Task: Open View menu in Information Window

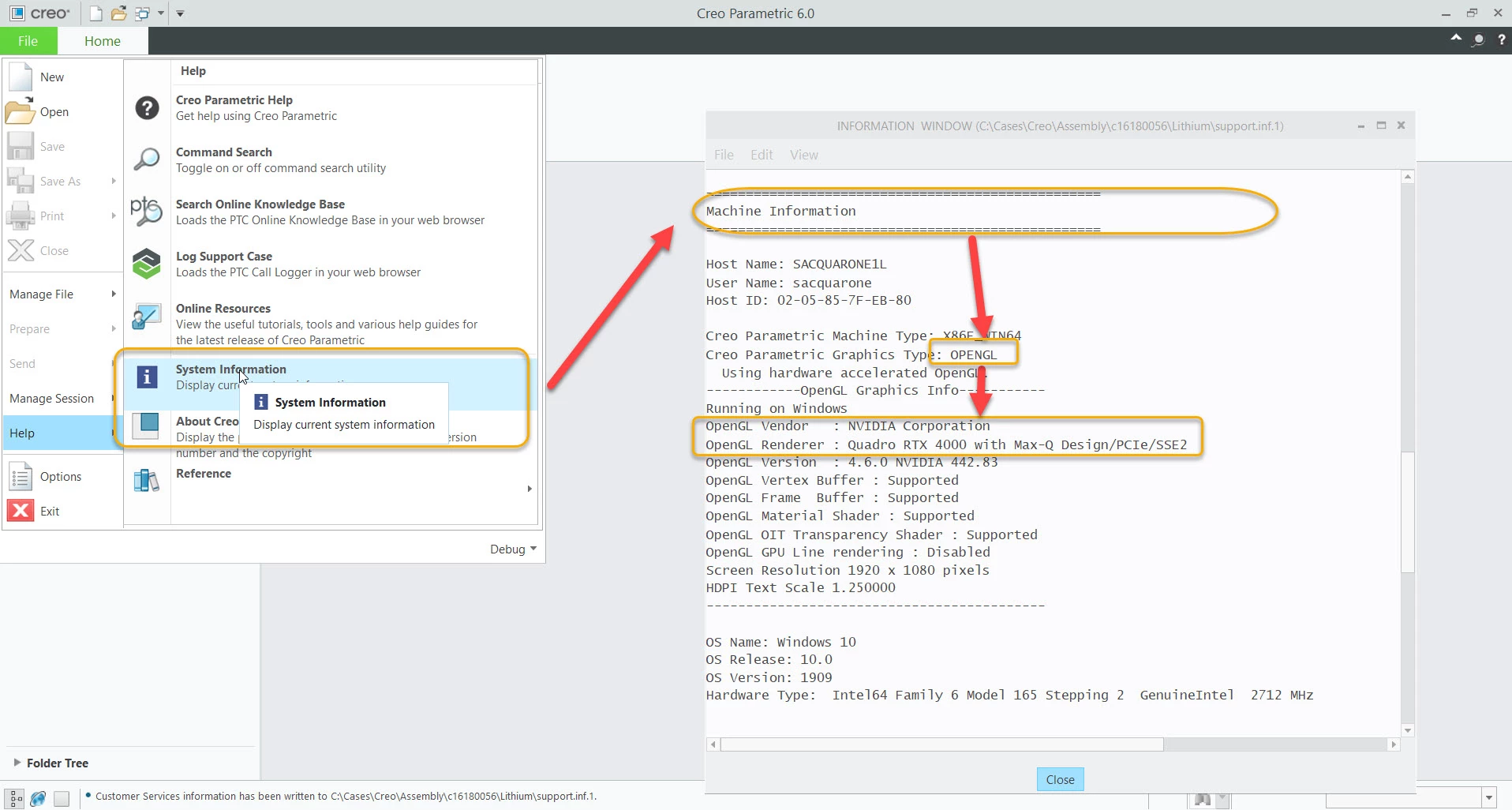Action: click(x=804, y=155)
